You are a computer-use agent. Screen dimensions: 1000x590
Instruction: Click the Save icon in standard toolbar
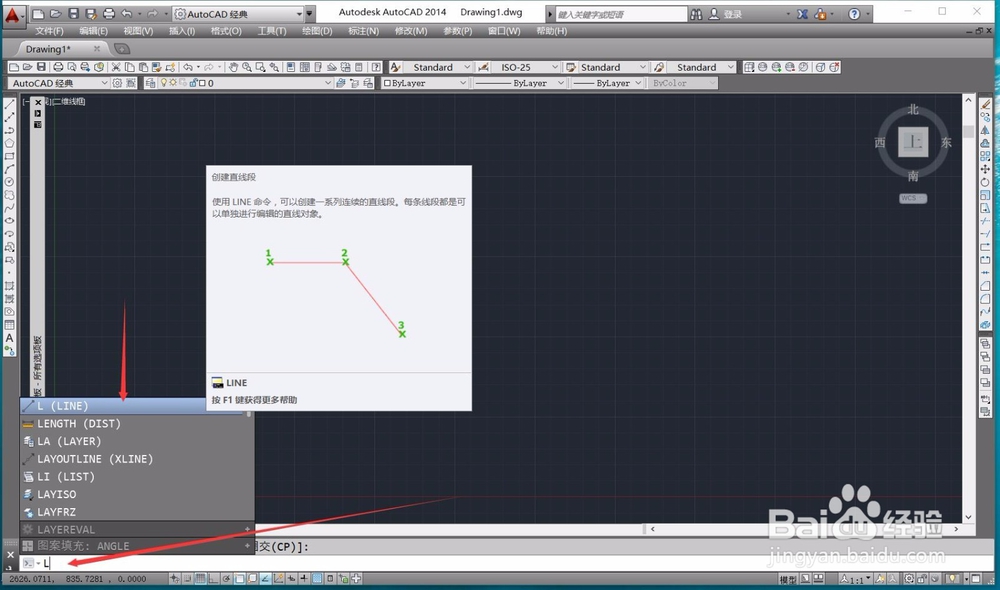(x=41, y=67)
